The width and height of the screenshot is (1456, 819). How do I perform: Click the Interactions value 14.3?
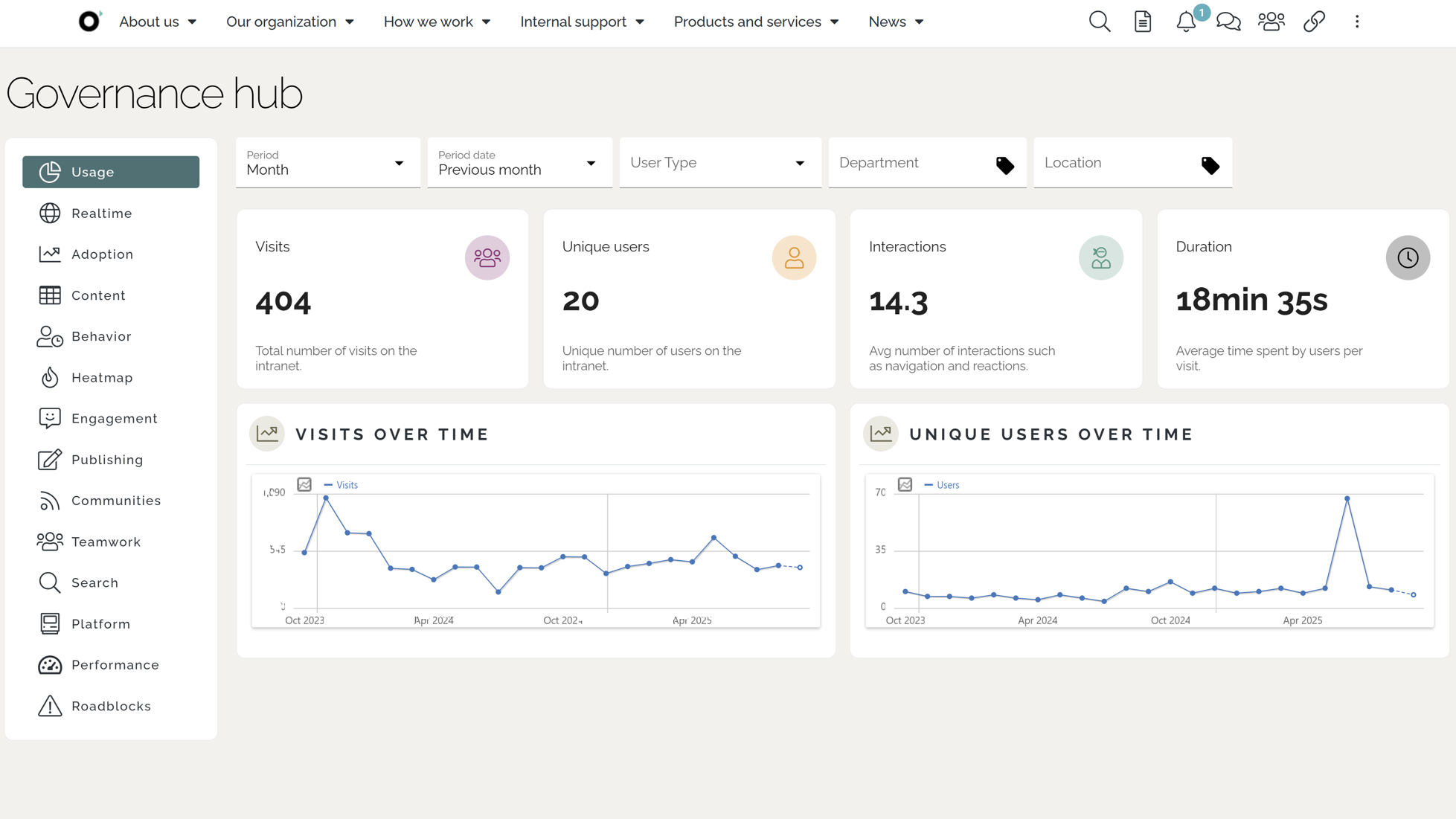(x=899, y=301)
